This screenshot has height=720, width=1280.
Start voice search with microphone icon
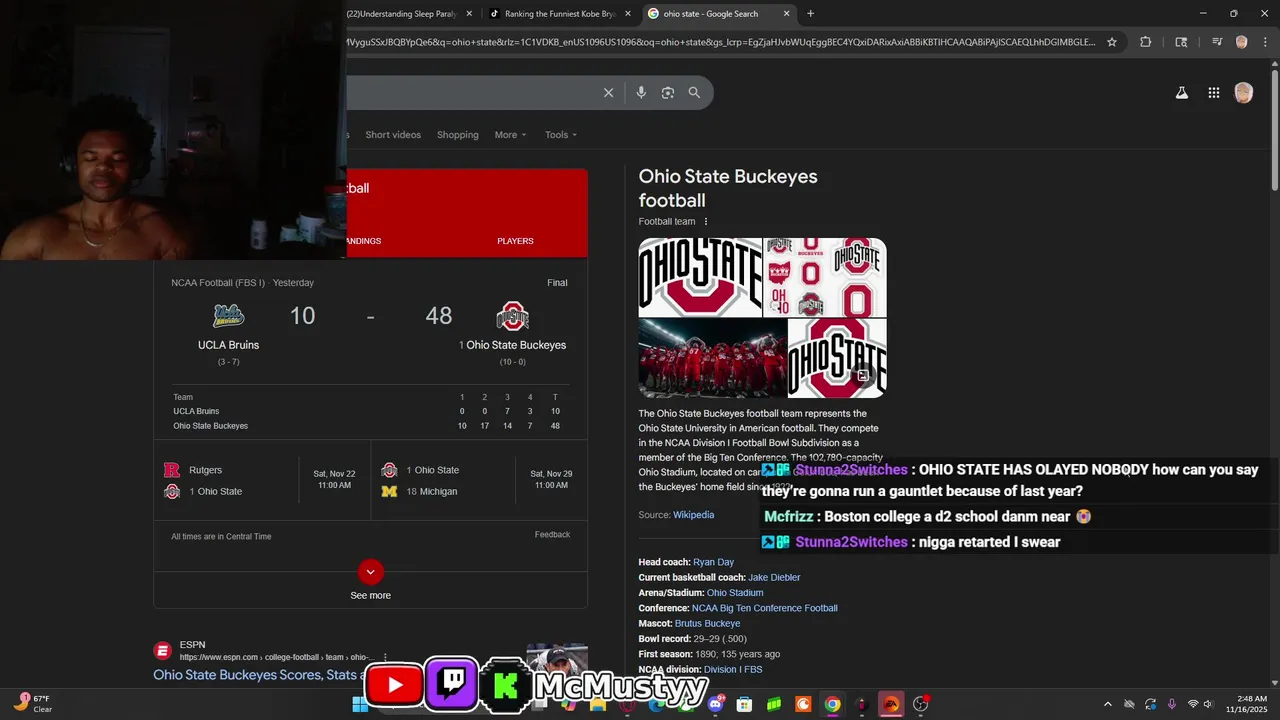pyautogui.click(x=641, y=93)
